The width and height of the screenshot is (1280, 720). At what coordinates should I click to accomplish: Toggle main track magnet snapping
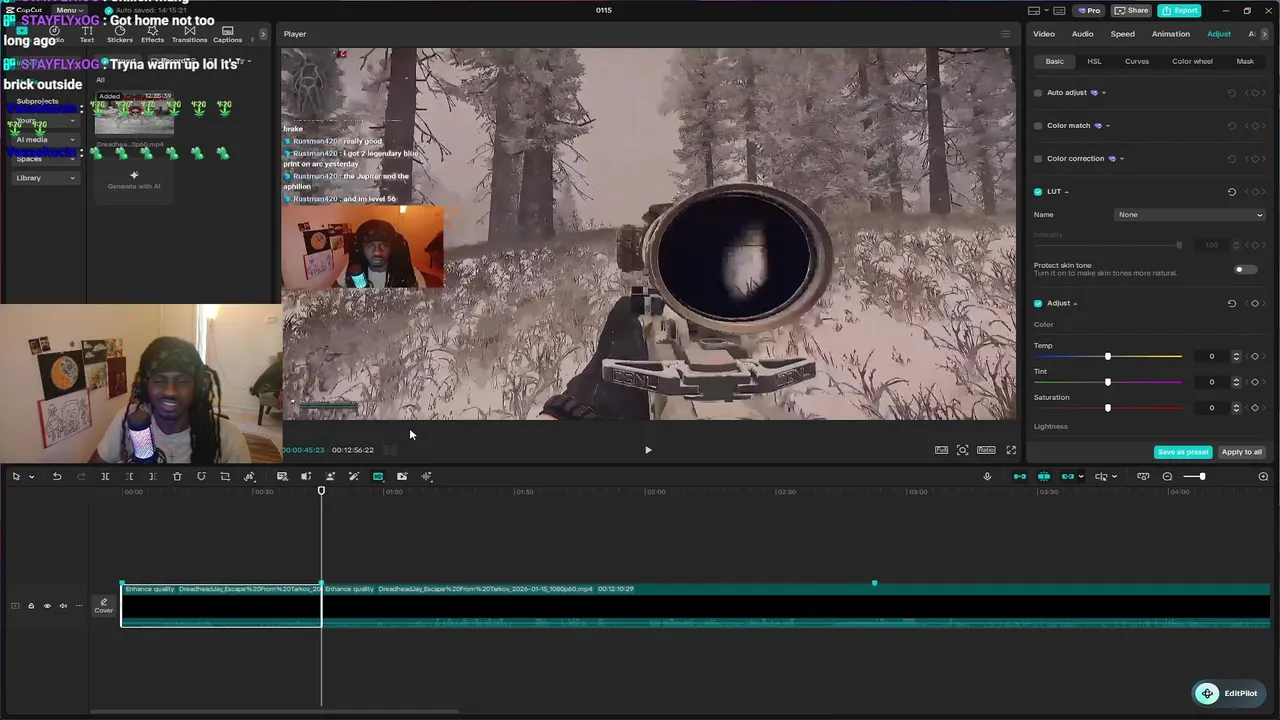coord(1020,477)
